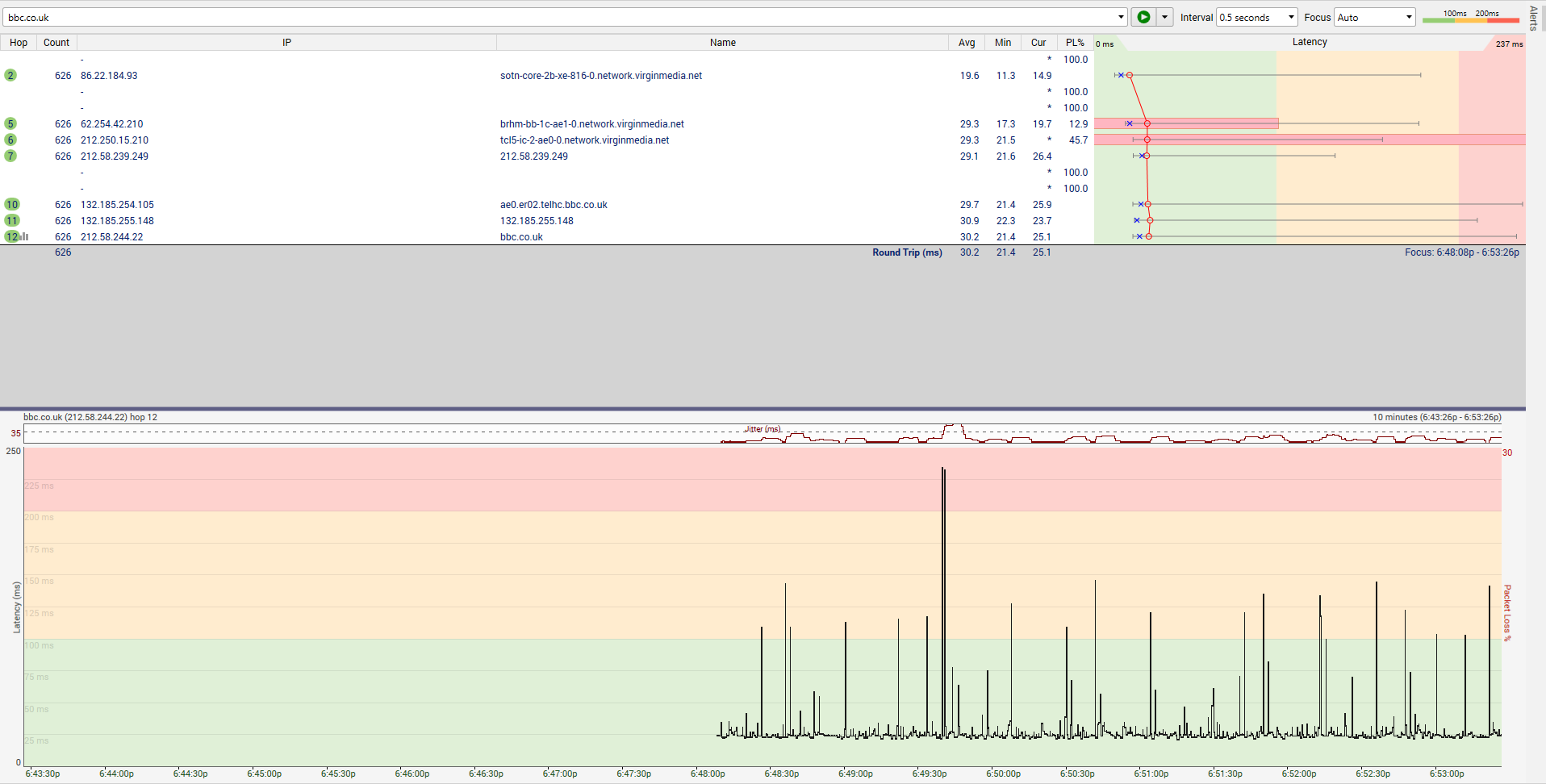Click IP address 212.250.15.210
Viewport: 1546px width, 784px height.
point(115,140)
